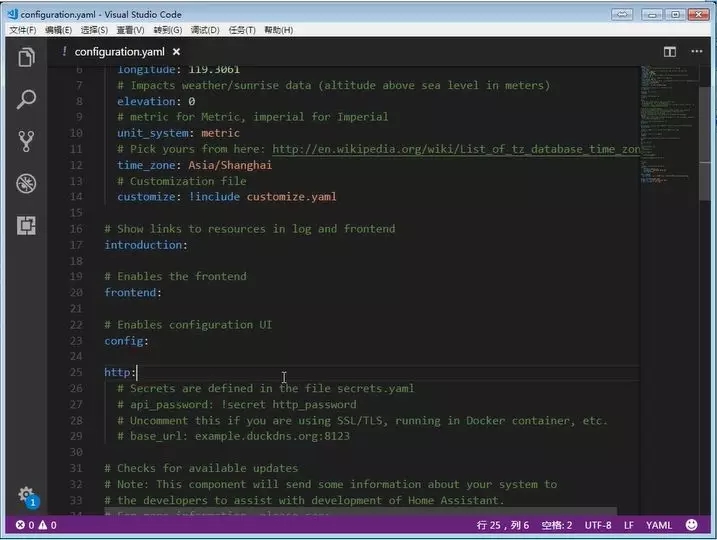Click the '# base_url' comment line
Image resolution: width=717 pixels, height=540 pixels.
pos(233,436)
